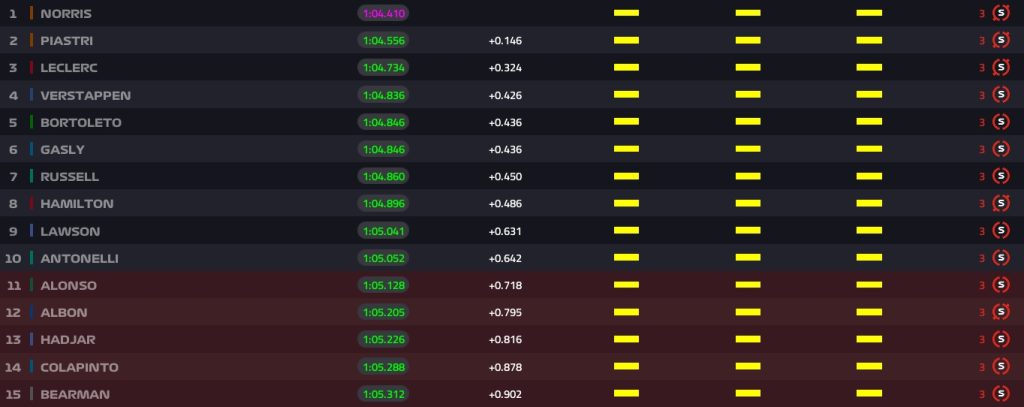Click Alonso's soft tyre compound icon
This screenshot has width=1024, height=407.
1000,285
